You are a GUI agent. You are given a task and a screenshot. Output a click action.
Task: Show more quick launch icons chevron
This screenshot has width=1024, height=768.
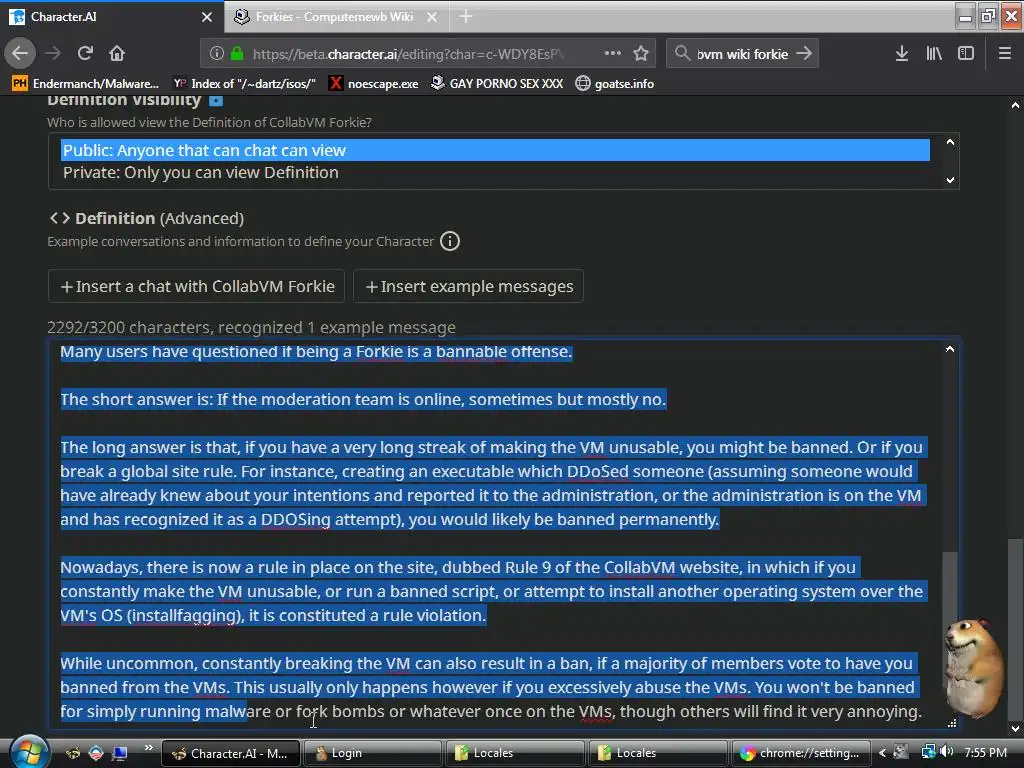[149, 748]
